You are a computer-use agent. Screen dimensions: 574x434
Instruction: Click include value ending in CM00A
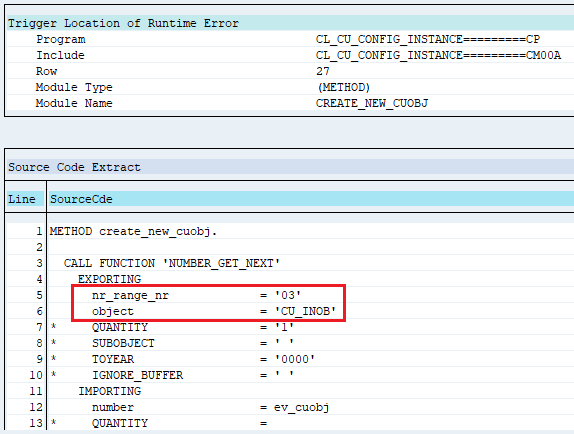(x=438, y=55)
